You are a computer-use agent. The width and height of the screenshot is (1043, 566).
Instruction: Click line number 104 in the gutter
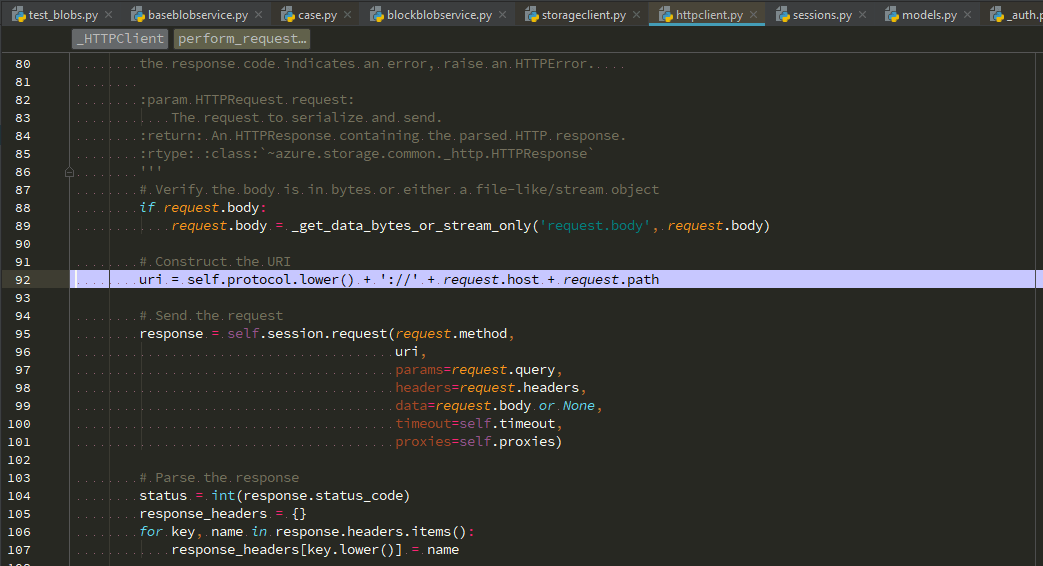click(19, 495)
